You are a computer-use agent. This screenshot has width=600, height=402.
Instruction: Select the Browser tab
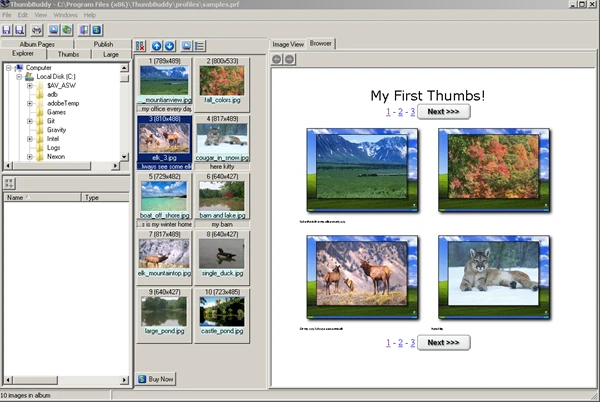tap(321, 44)
